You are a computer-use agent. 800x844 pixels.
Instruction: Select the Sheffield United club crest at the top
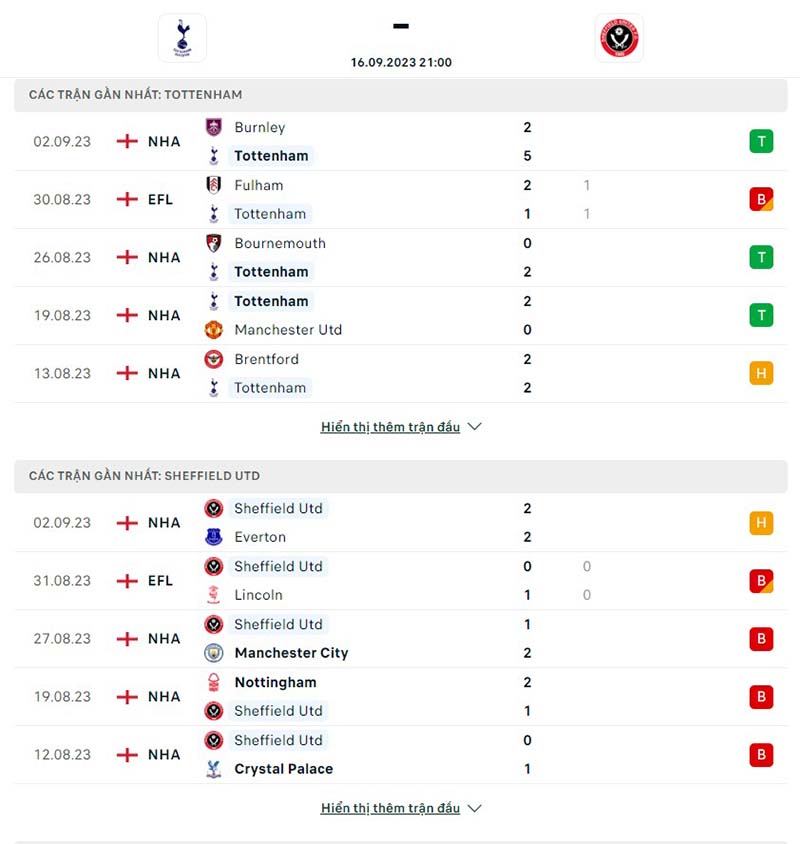(x=619, y=38)
